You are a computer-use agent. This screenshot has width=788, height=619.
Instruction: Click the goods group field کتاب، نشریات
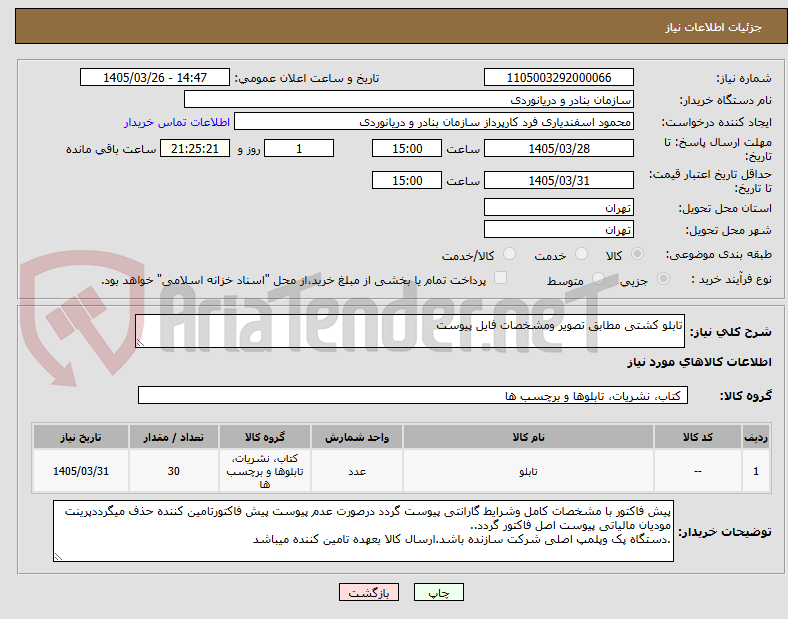click(x=413, y=395)
